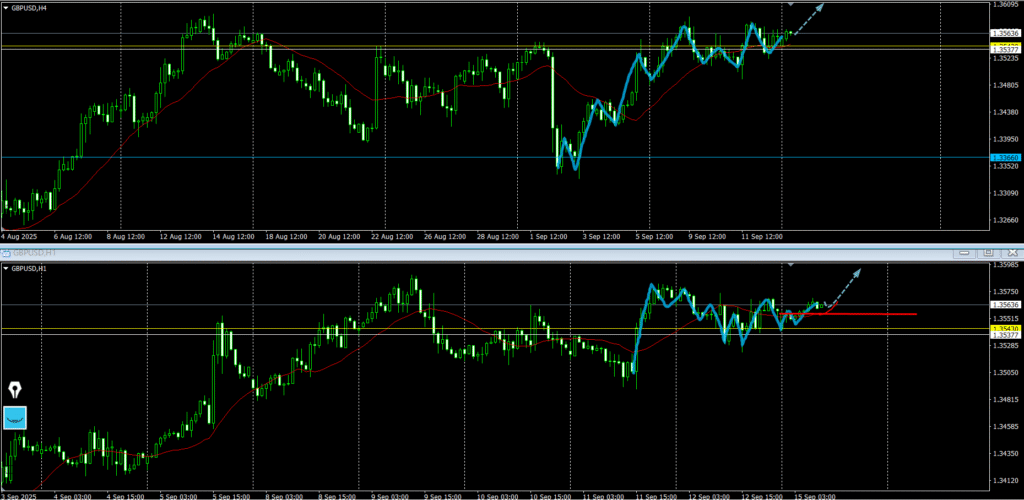
Task: Restore the GBPUSD,H1 chart window
Action: click(988, 253)
